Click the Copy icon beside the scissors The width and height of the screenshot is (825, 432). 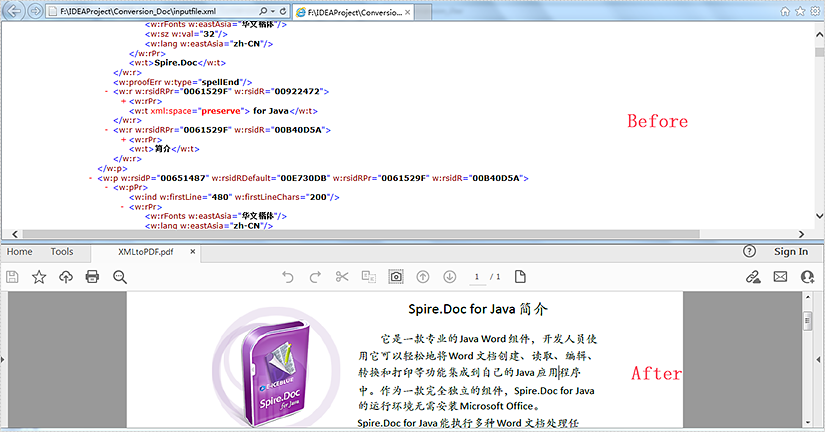click(369, 277)
